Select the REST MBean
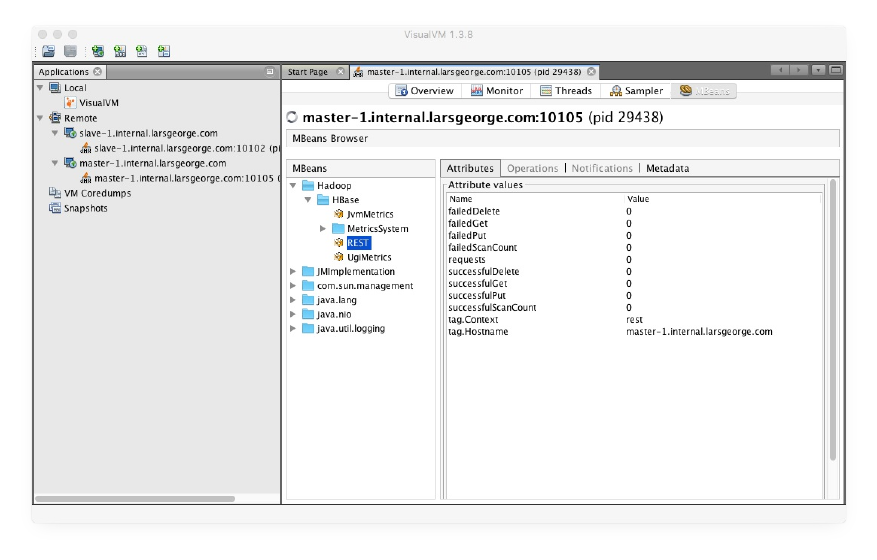The image size is (877, 560). 359,243
